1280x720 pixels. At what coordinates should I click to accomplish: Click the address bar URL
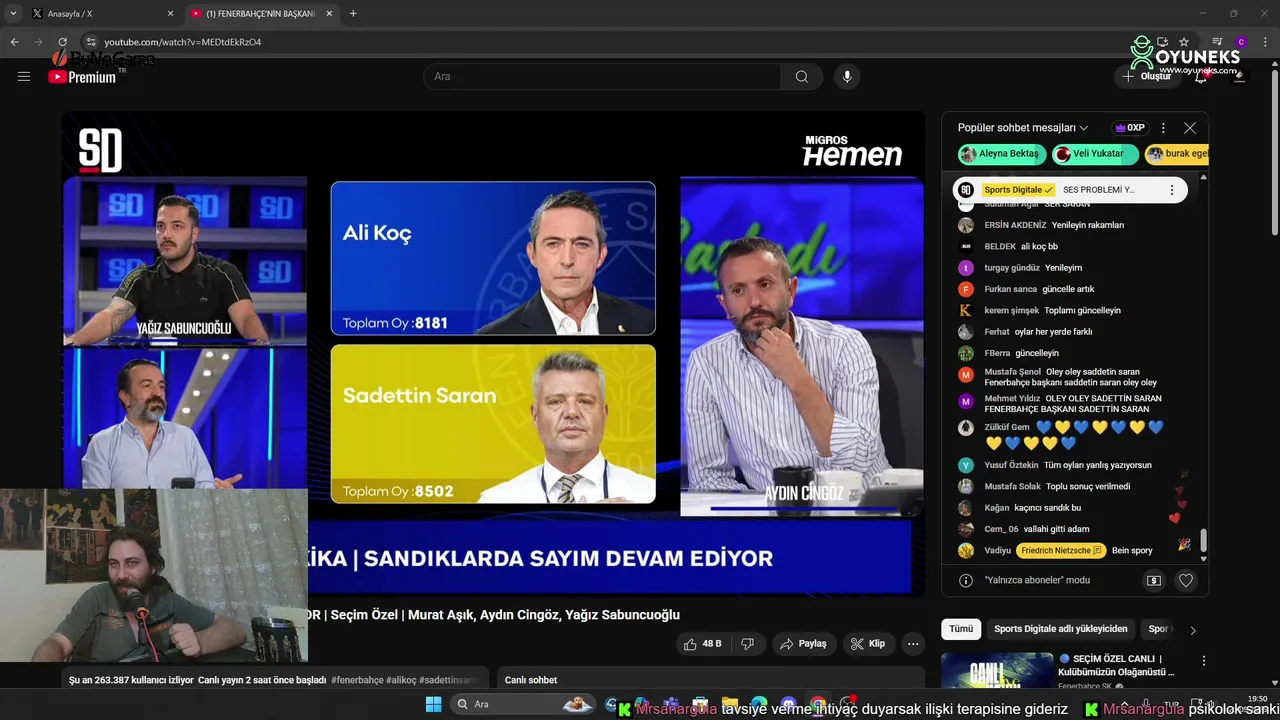(182, 42)
